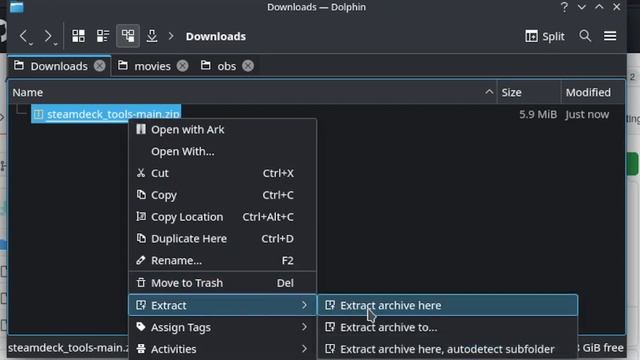Click the download/sort toolbar icon
This screenshot has width=640, height=360.
click(152, 36)
